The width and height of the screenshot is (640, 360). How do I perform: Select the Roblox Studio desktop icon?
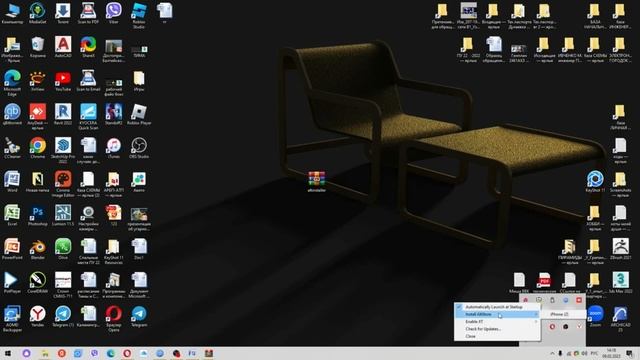139,16
